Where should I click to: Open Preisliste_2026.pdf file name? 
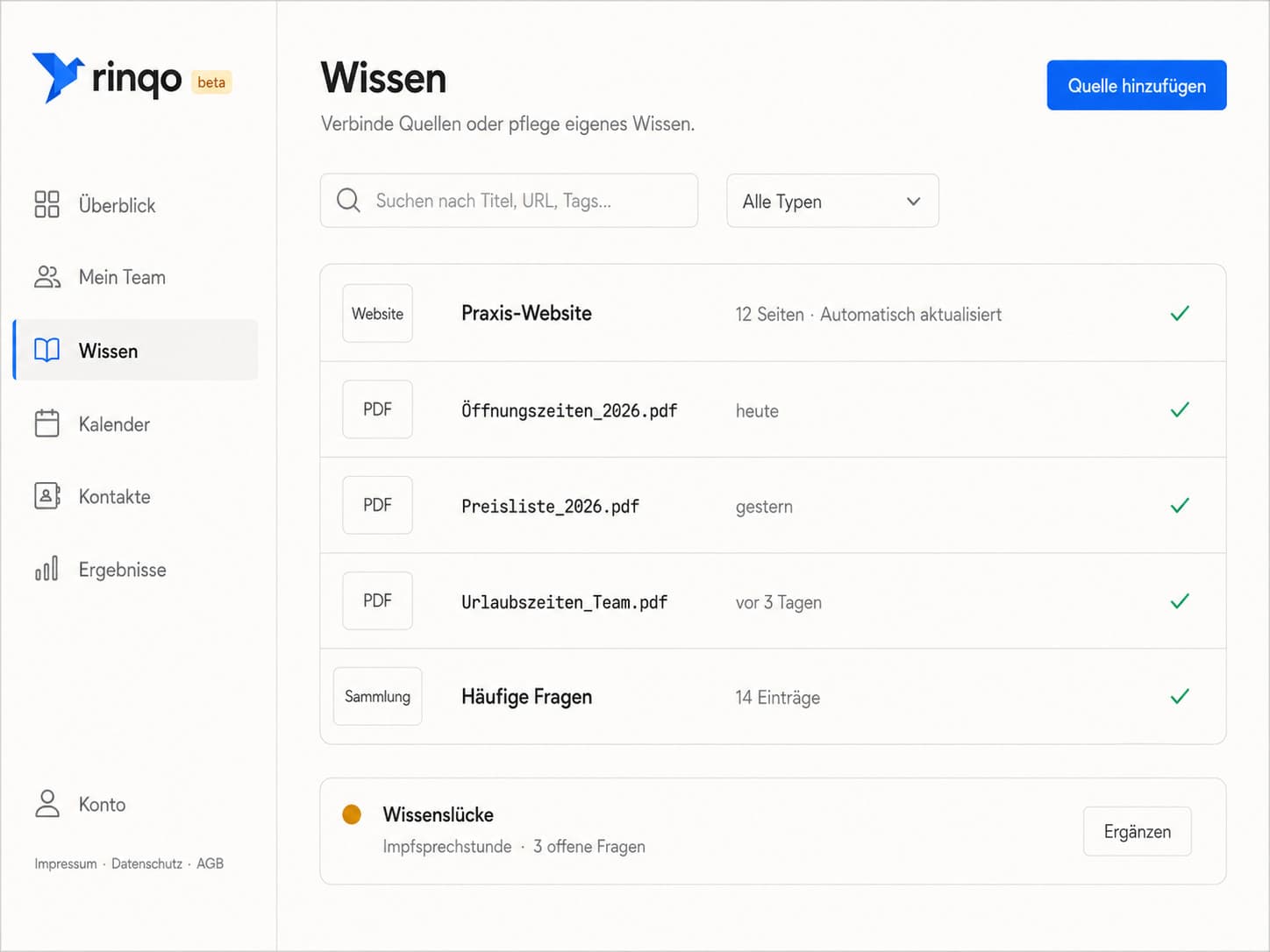550,506
